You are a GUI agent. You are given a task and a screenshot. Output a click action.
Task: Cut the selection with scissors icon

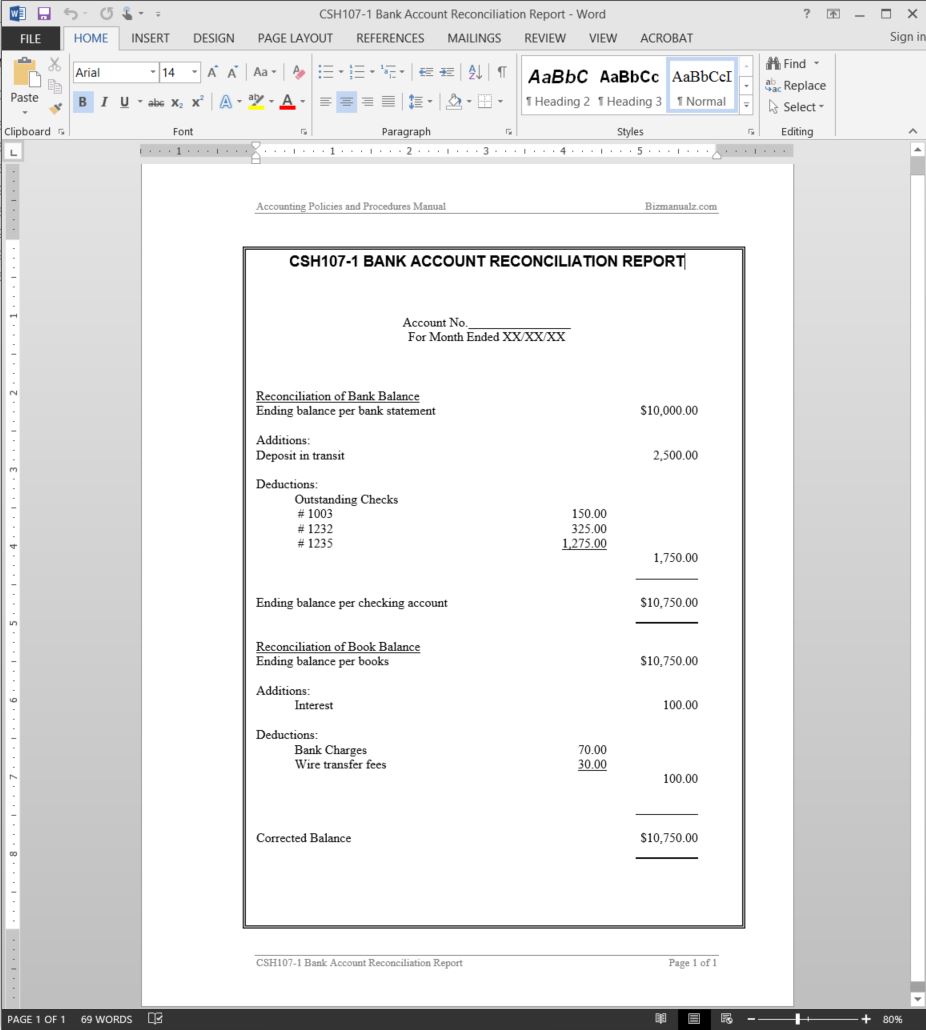pyautogui.click(x=55, y=64)
